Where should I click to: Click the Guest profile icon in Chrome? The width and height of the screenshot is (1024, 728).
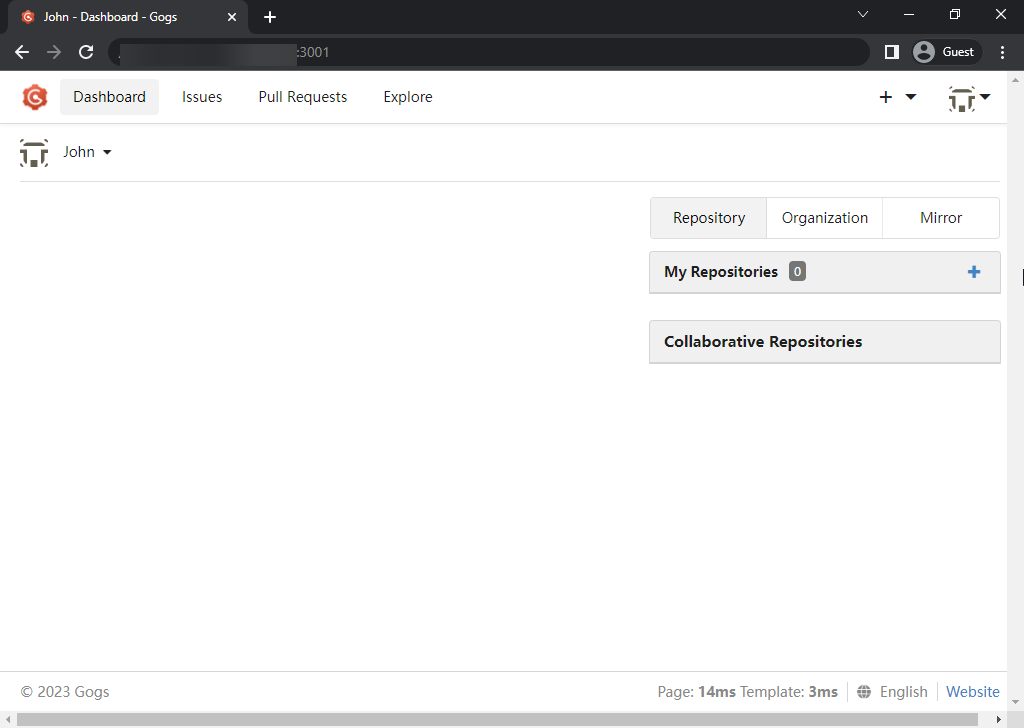point(923,51)
